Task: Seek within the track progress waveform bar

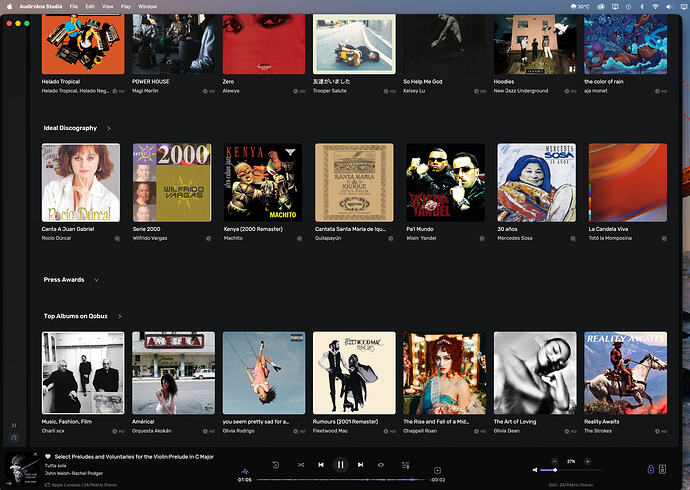Action: 341,479
